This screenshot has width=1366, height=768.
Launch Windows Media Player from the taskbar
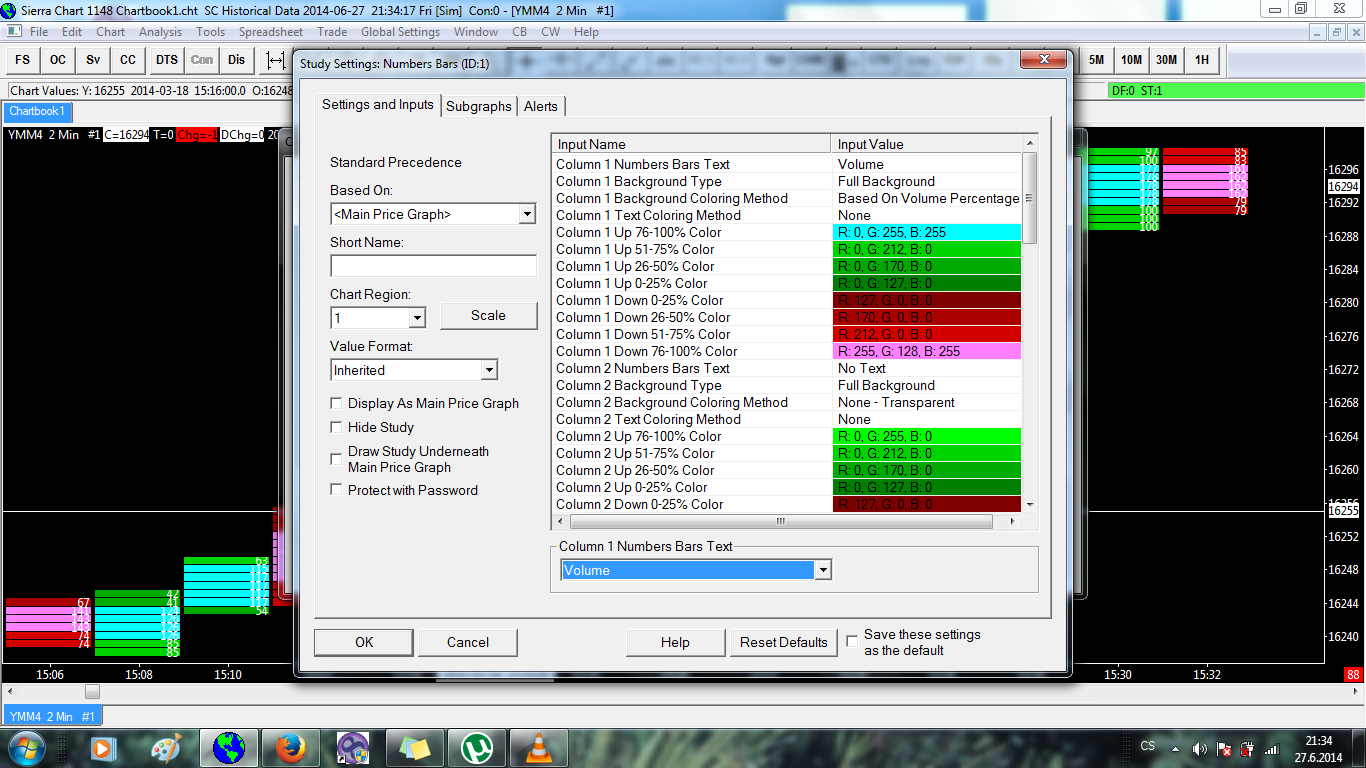[101, 748]
